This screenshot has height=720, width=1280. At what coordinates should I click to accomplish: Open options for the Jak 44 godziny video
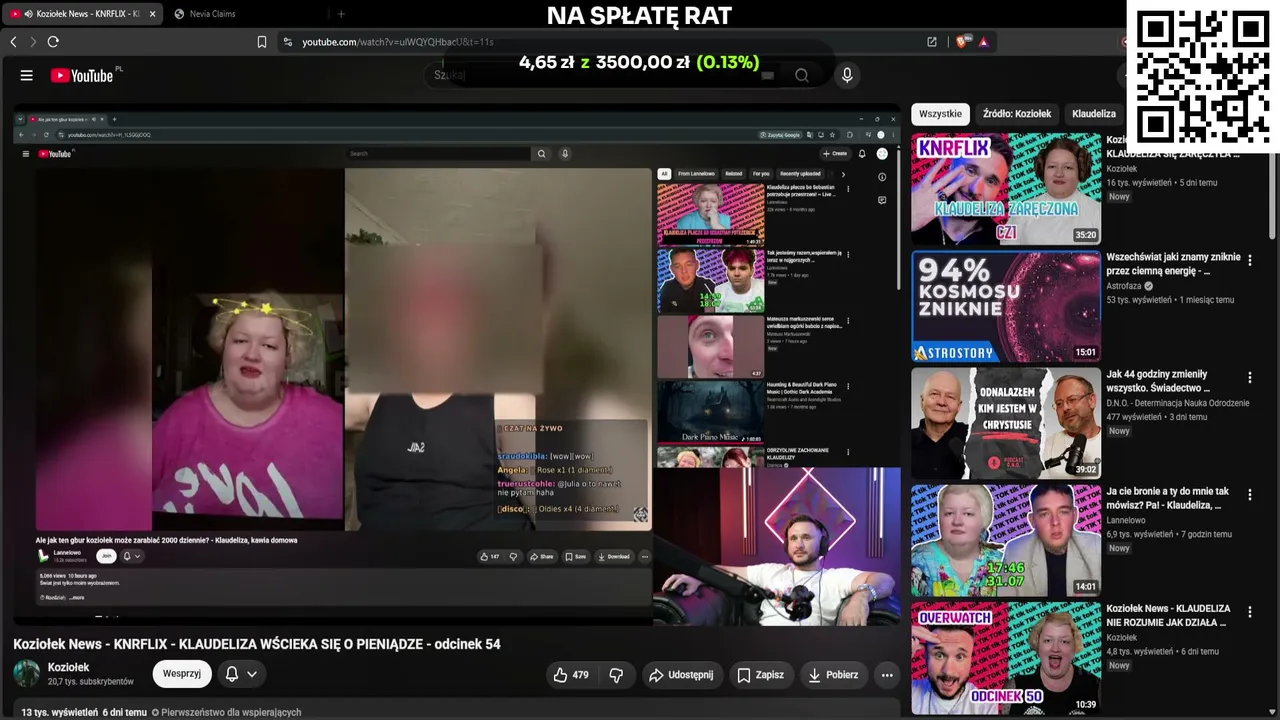1249,378
